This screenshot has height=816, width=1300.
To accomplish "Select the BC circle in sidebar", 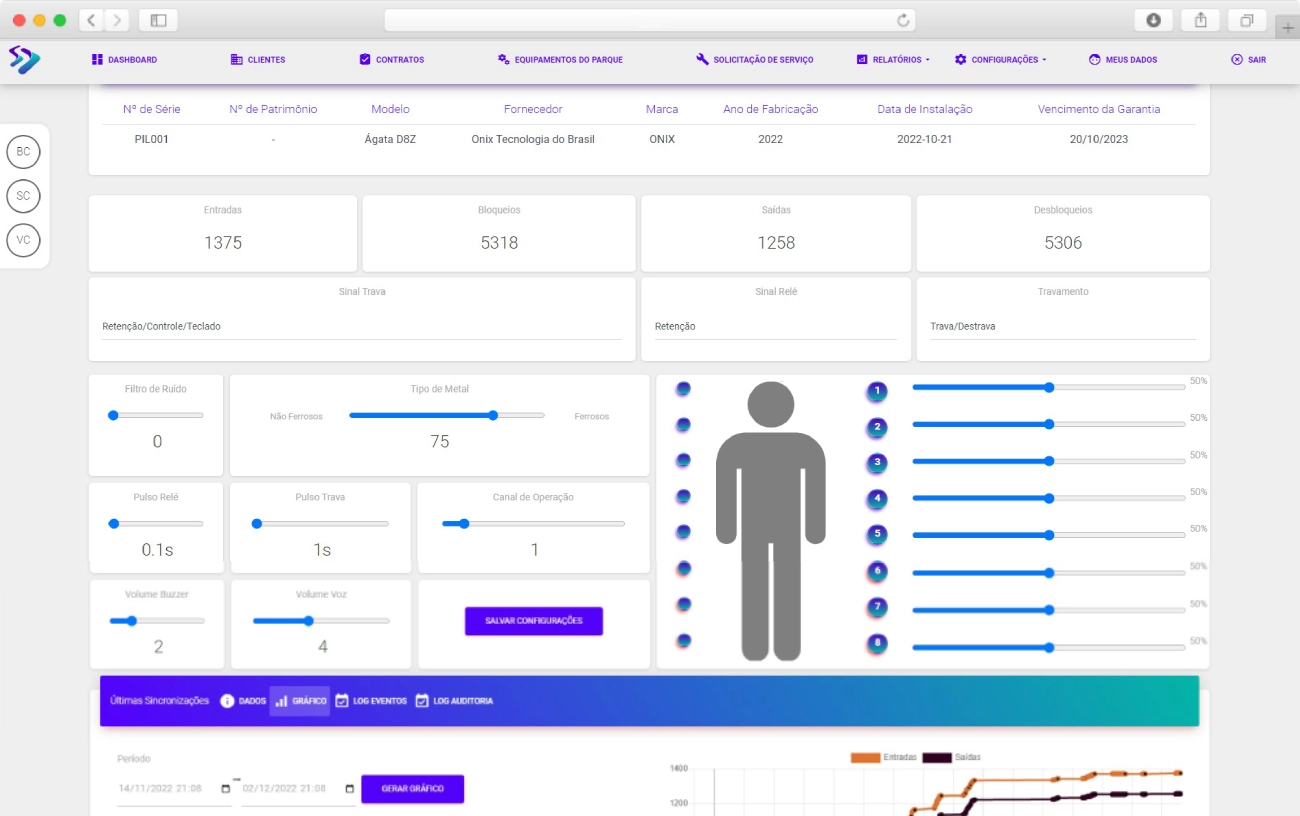I will [x=23, y=152].
